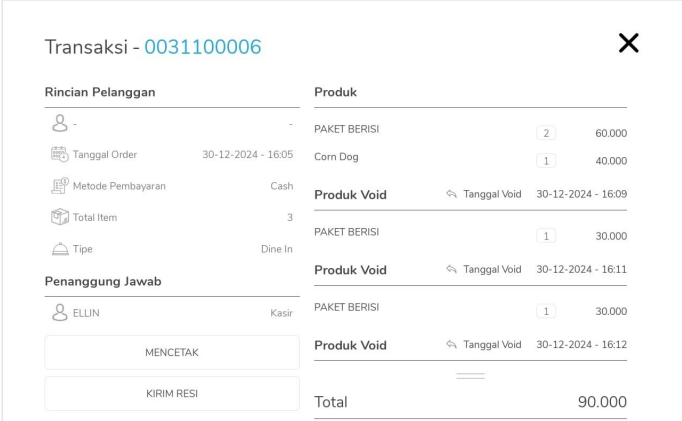Click the quantity box showing 2 for PAKET BERISI
The height and width of the screenshot is (421, 682).
(546, 133)
